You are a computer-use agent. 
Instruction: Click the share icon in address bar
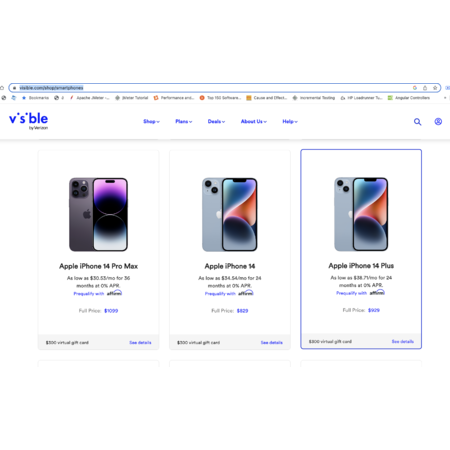click(x=425, y=88)
